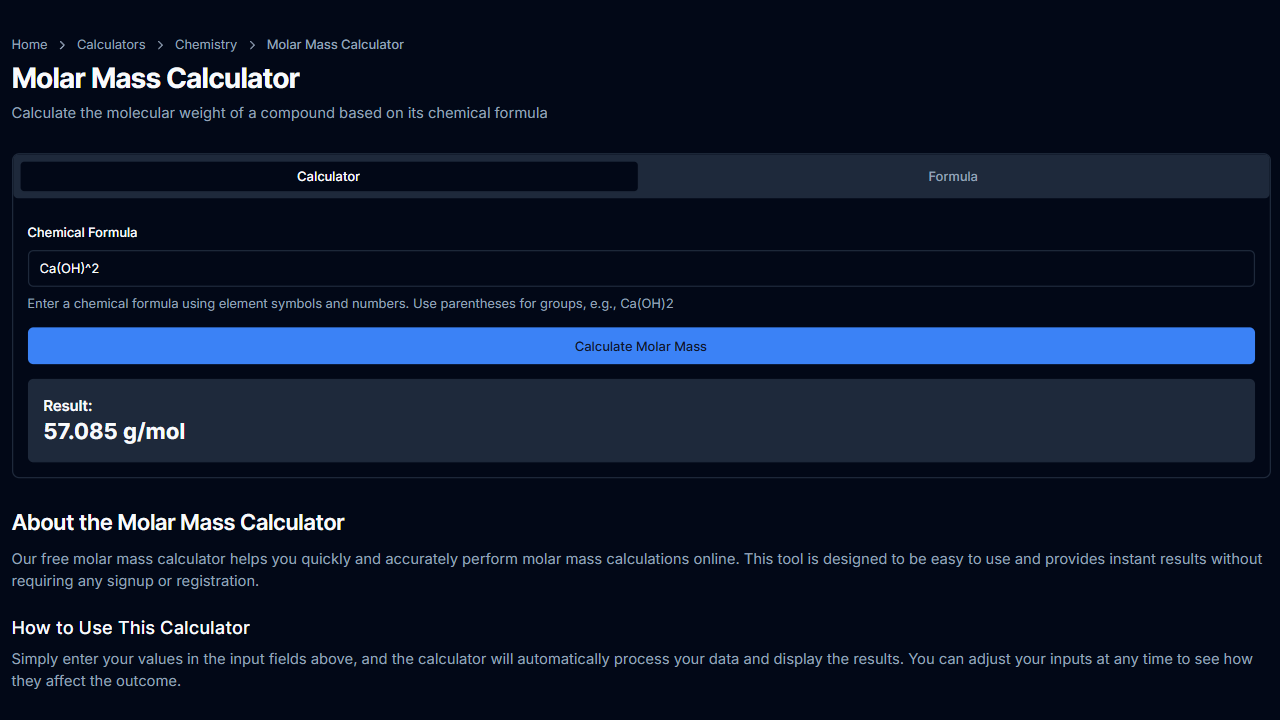Click the Molar Mass Calculator page title

(x=156, y=79)
